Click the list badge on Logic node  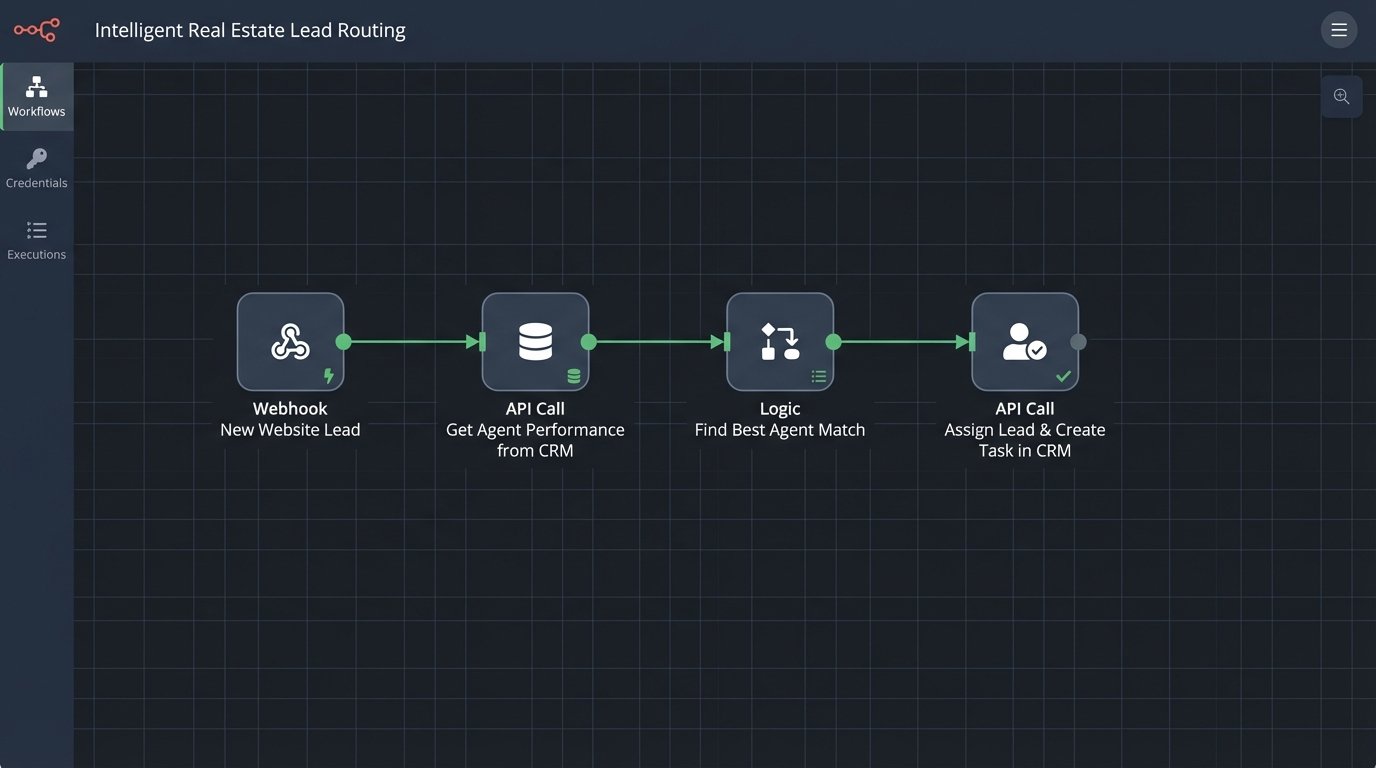point(819,377)
